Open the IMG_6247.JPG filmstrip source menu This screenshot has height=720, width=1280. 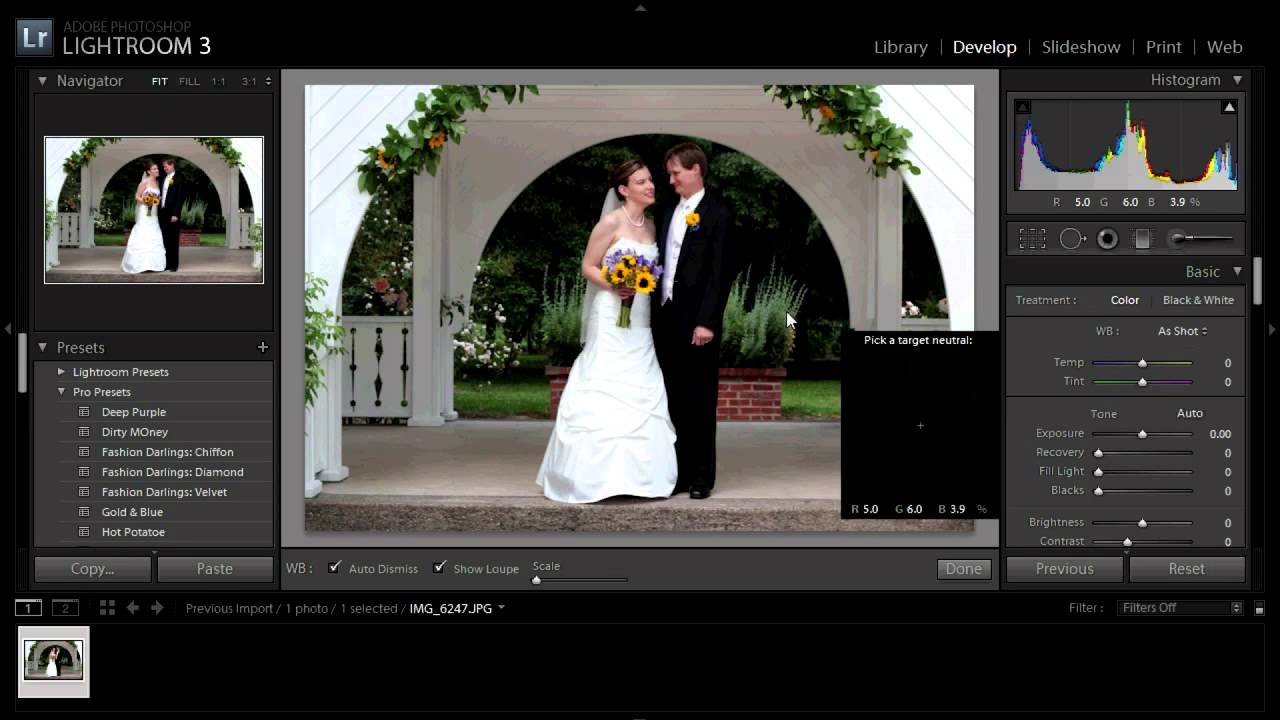click(457, 608)
